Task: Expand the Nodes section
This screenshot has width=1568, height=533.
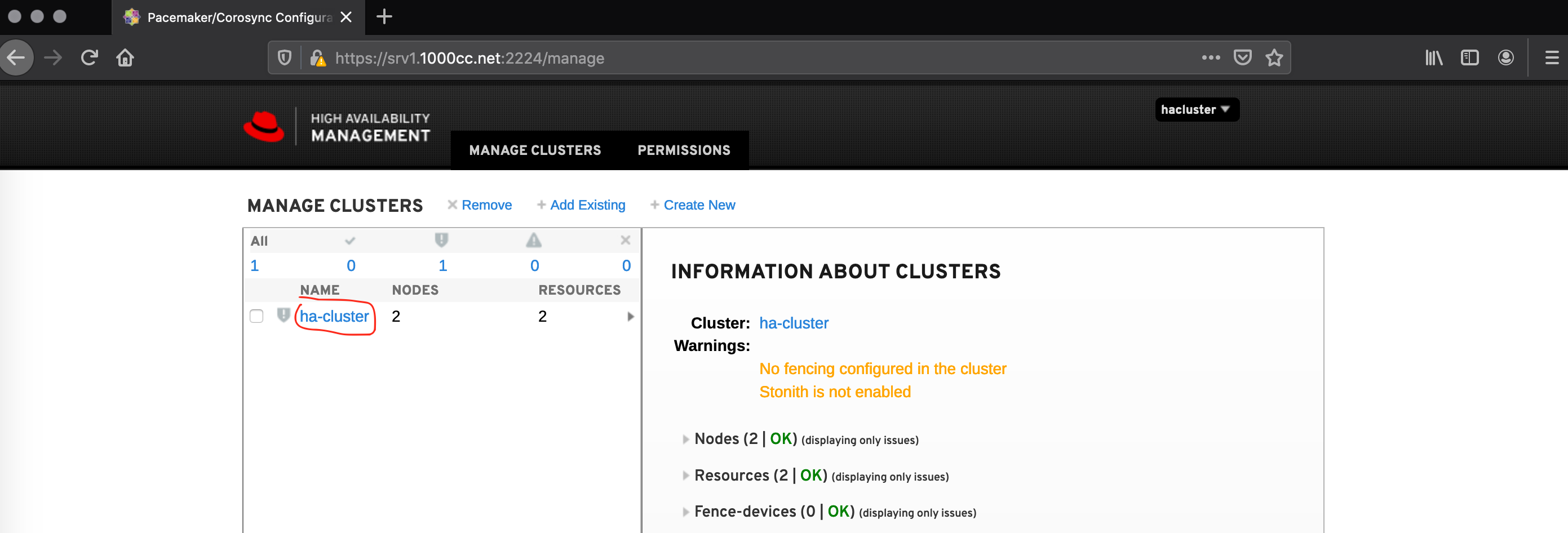Action: pyautogui.click(x=686, y=439)
